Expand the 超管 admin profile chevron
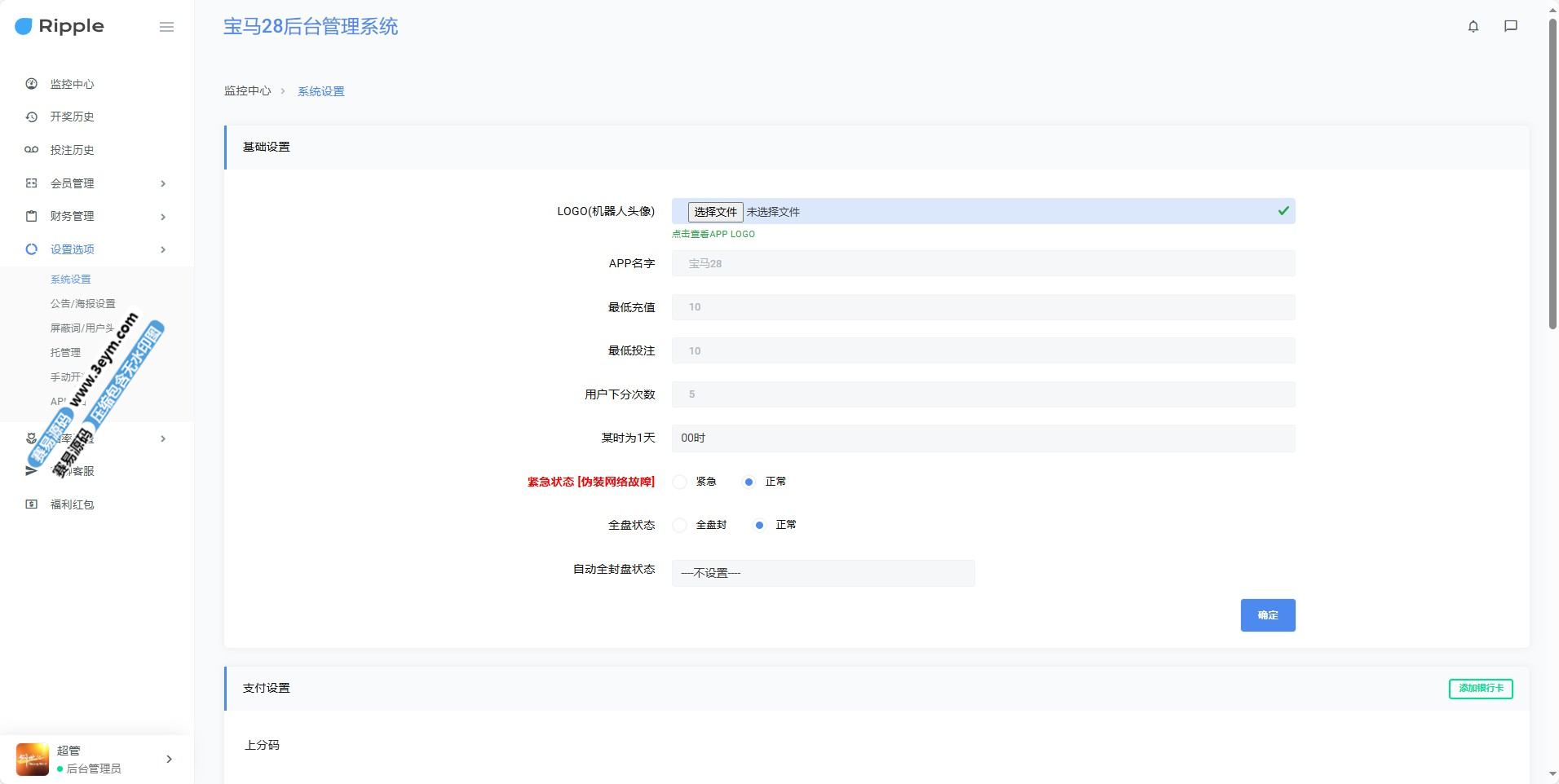This screenshot has width=1559, height=784. [169, 759]
